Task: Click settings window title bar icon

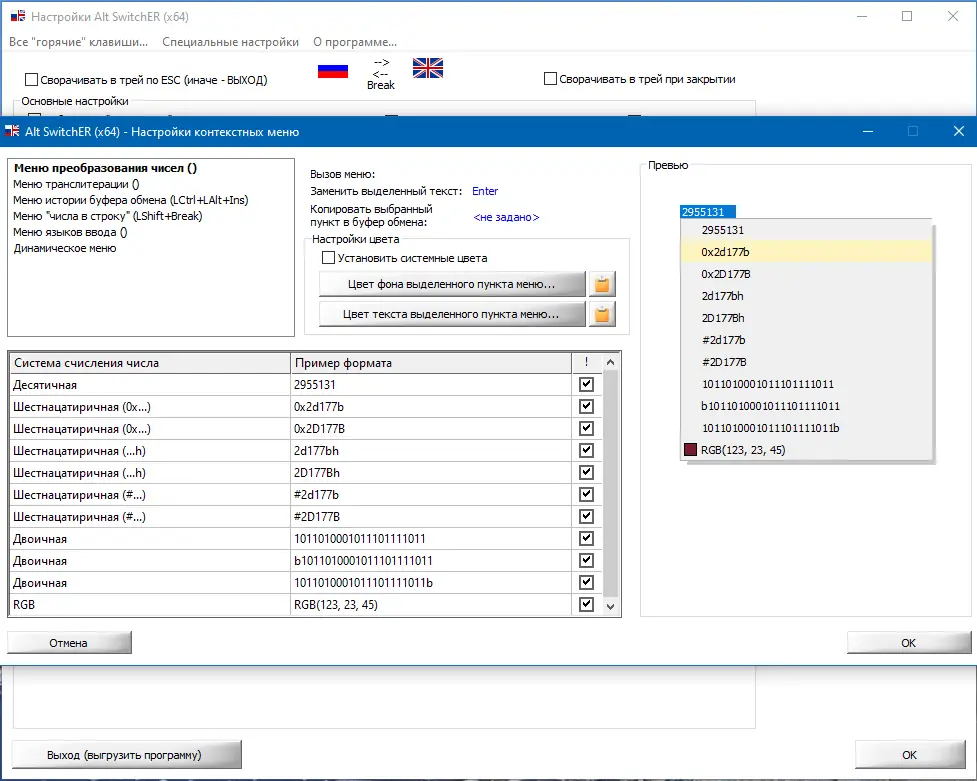Action: (x=18, y=17)
